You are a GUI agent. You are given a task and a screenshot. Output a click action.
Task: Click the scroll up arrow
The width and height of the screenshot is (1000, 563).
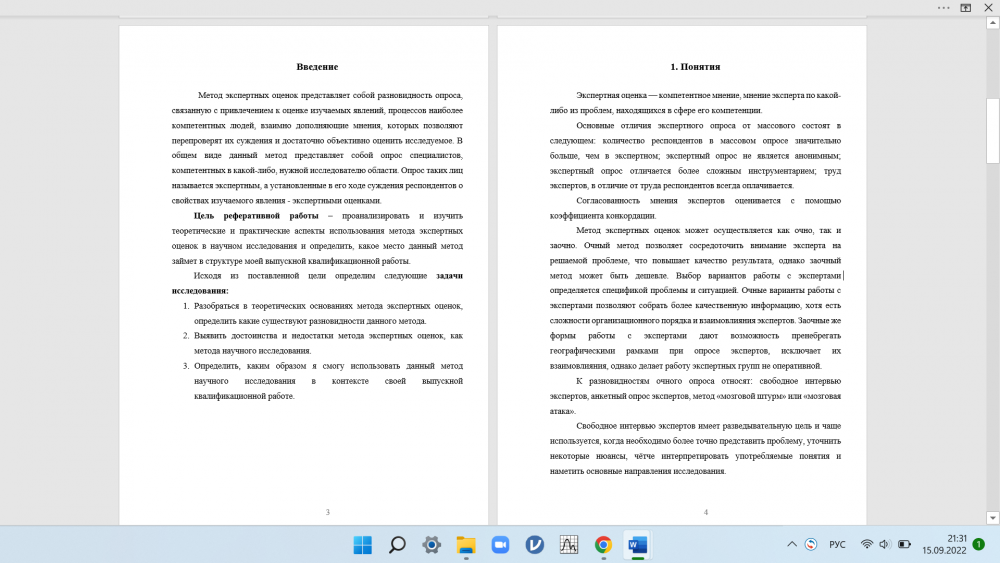992,24
